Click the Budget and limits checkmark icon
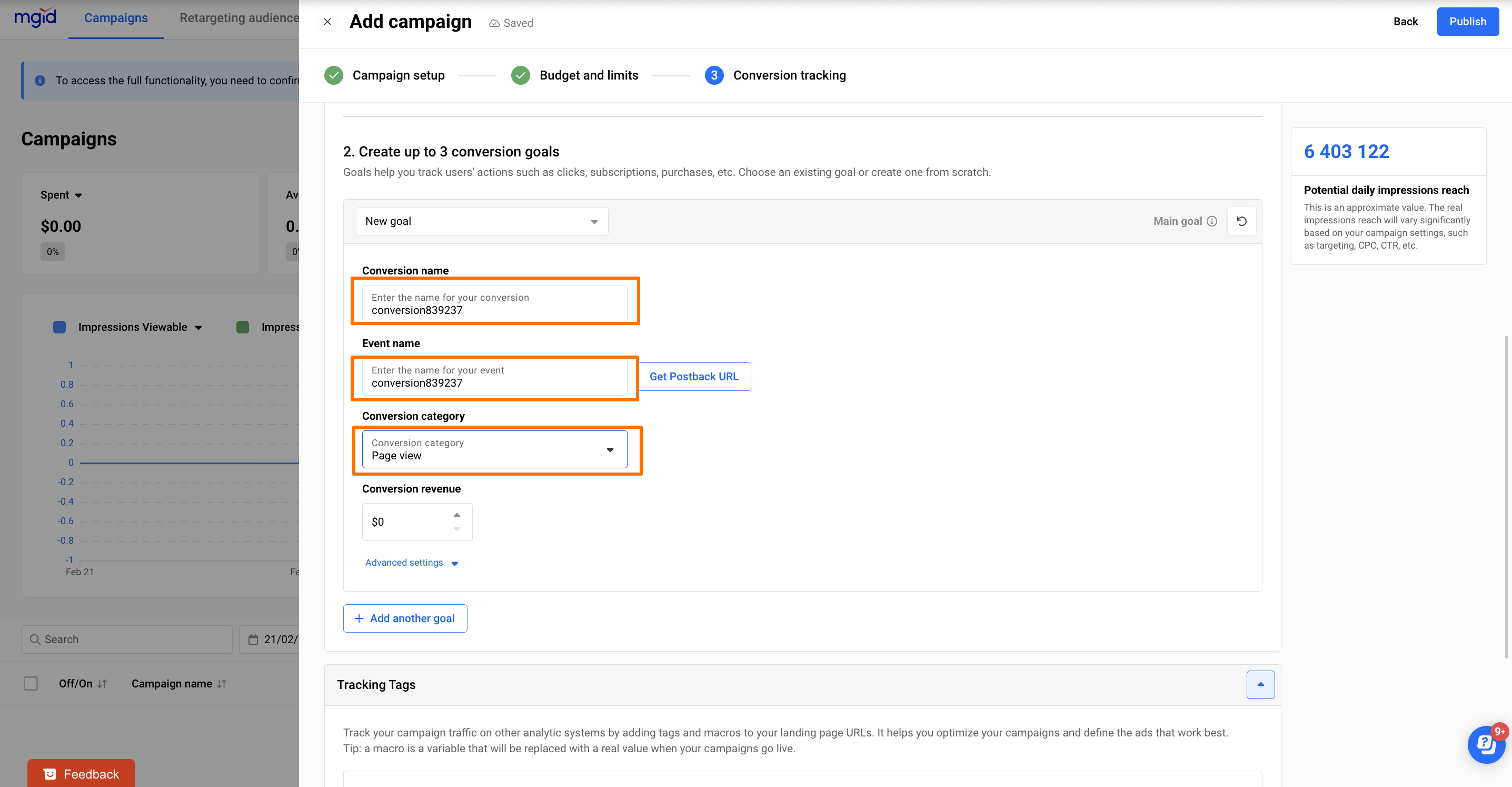 [x=520, y=75]
